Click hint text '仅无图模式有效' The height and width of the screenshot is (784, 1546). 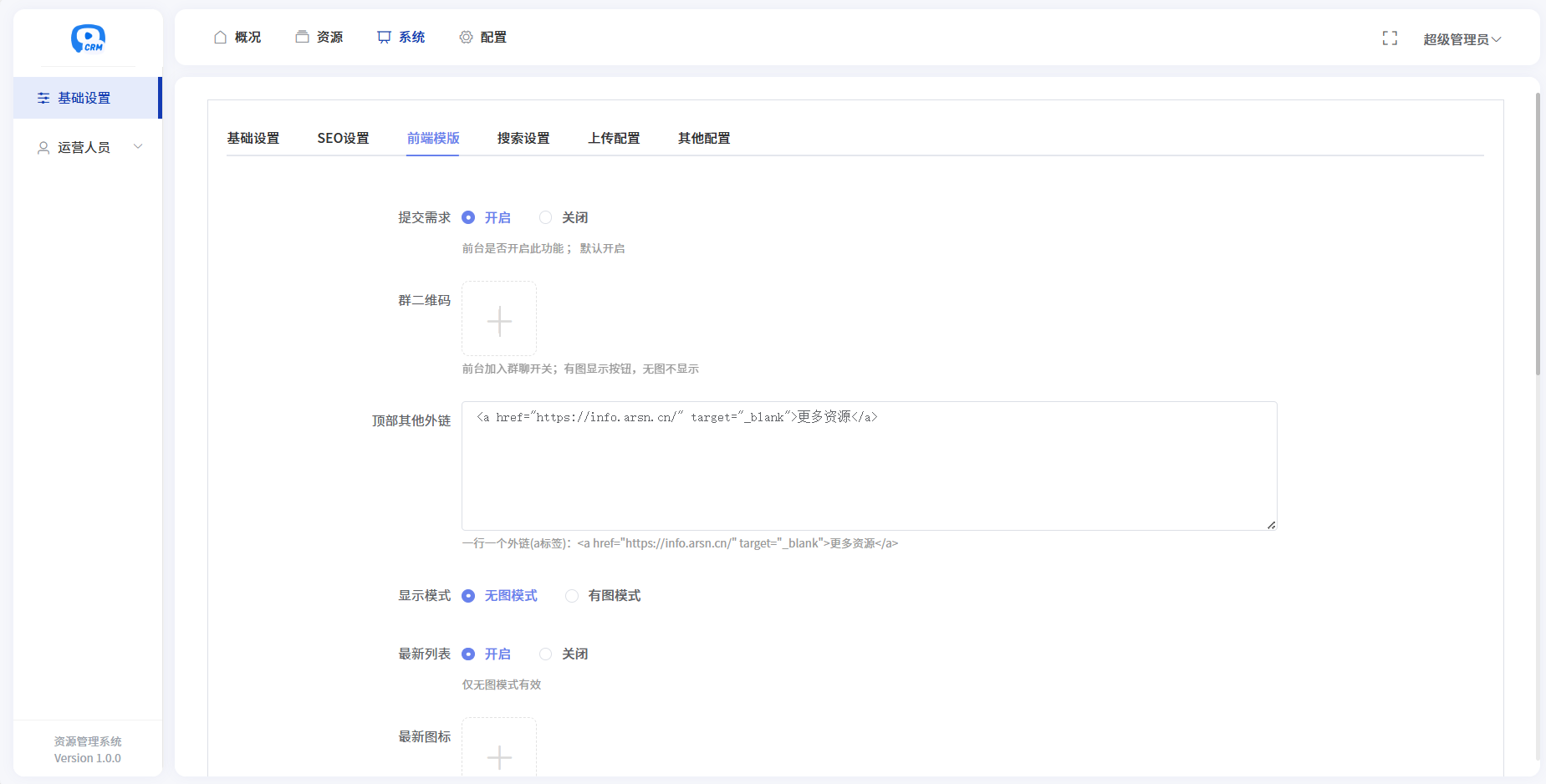click(502, 685)
